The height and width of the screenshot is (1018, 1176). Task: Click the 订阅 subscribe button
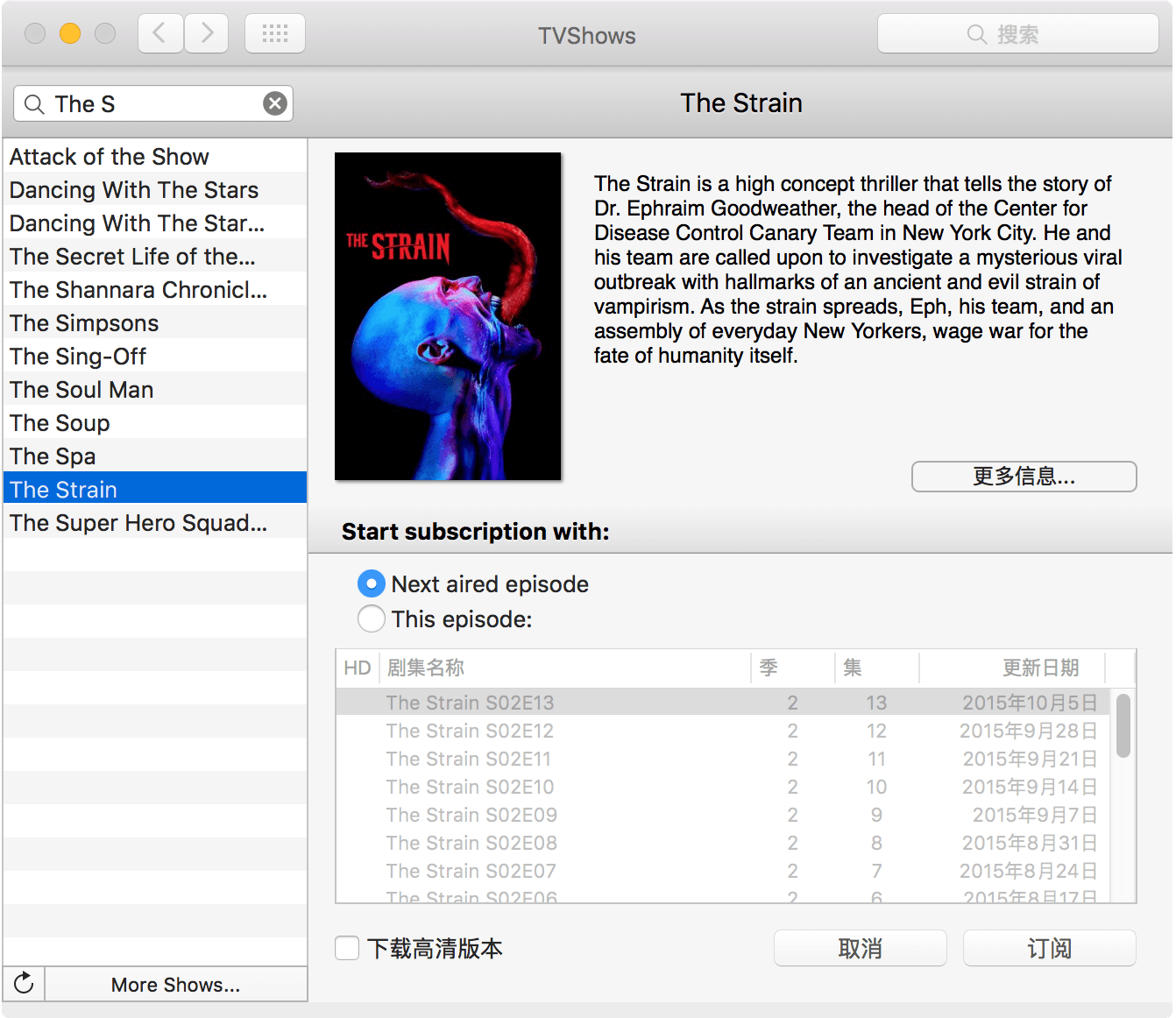click(x=1050, y=948)
